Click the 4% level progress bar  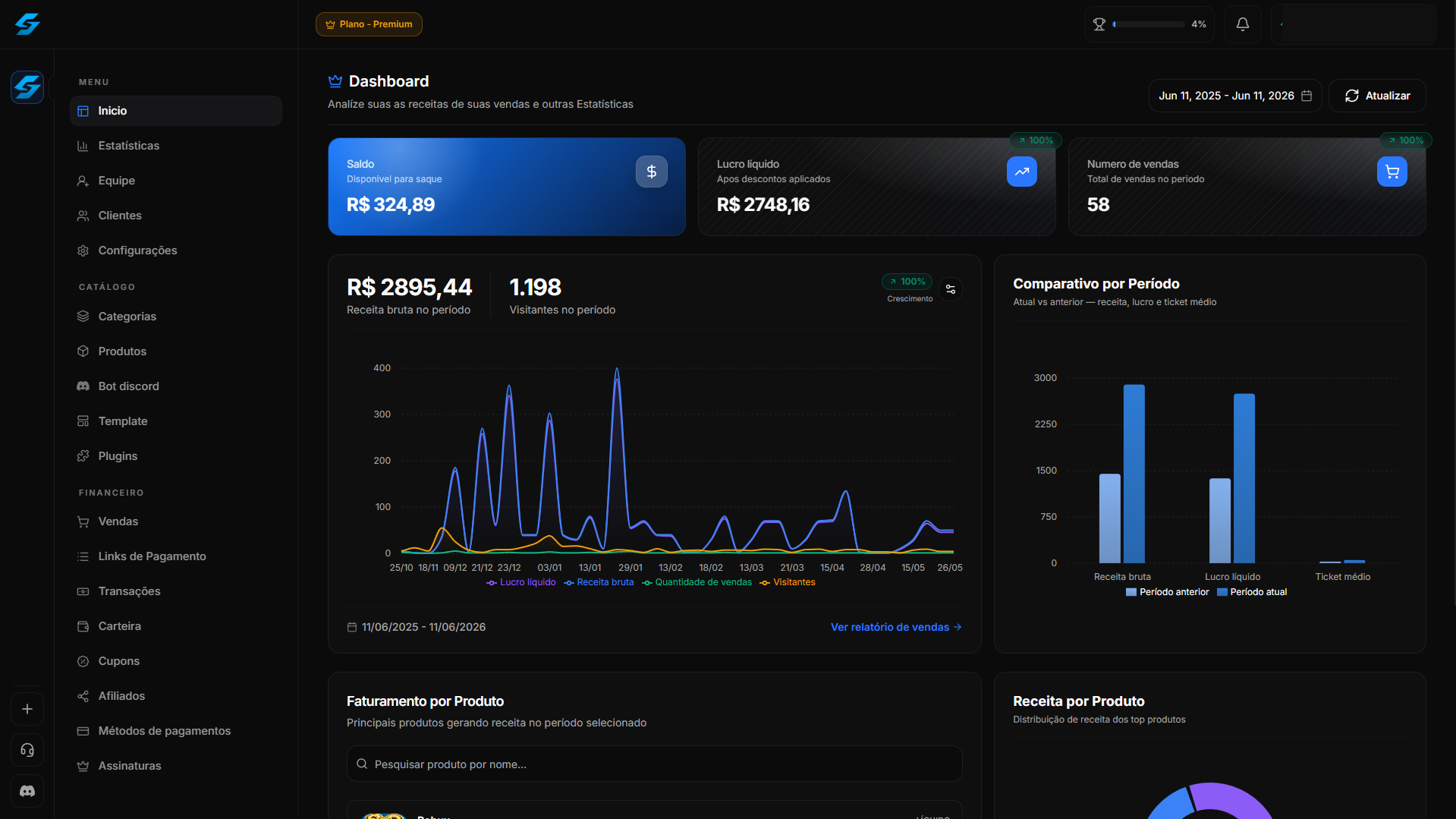tap(1149, 24)
